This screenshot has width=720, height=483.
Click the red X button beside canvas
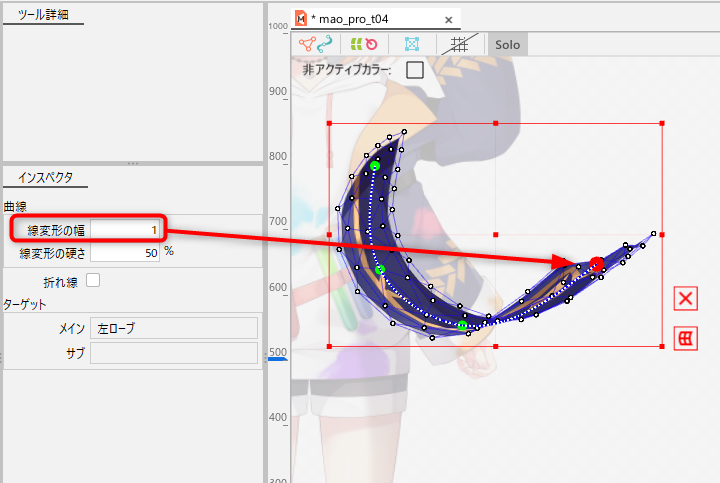[685, 298]
